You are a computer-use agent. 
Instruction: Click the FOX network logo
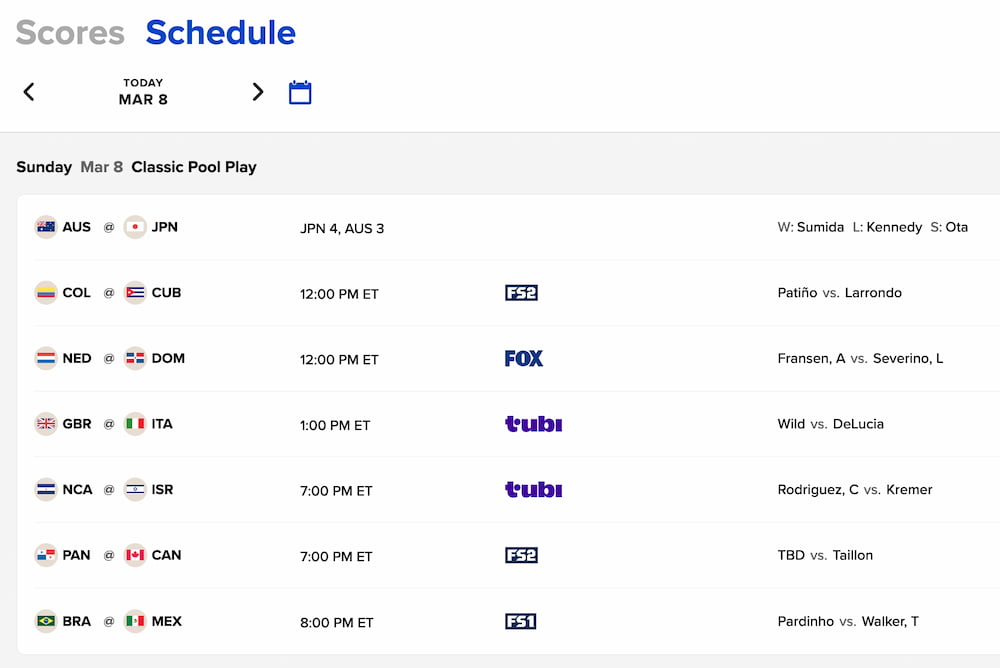[x=524, y=358]
